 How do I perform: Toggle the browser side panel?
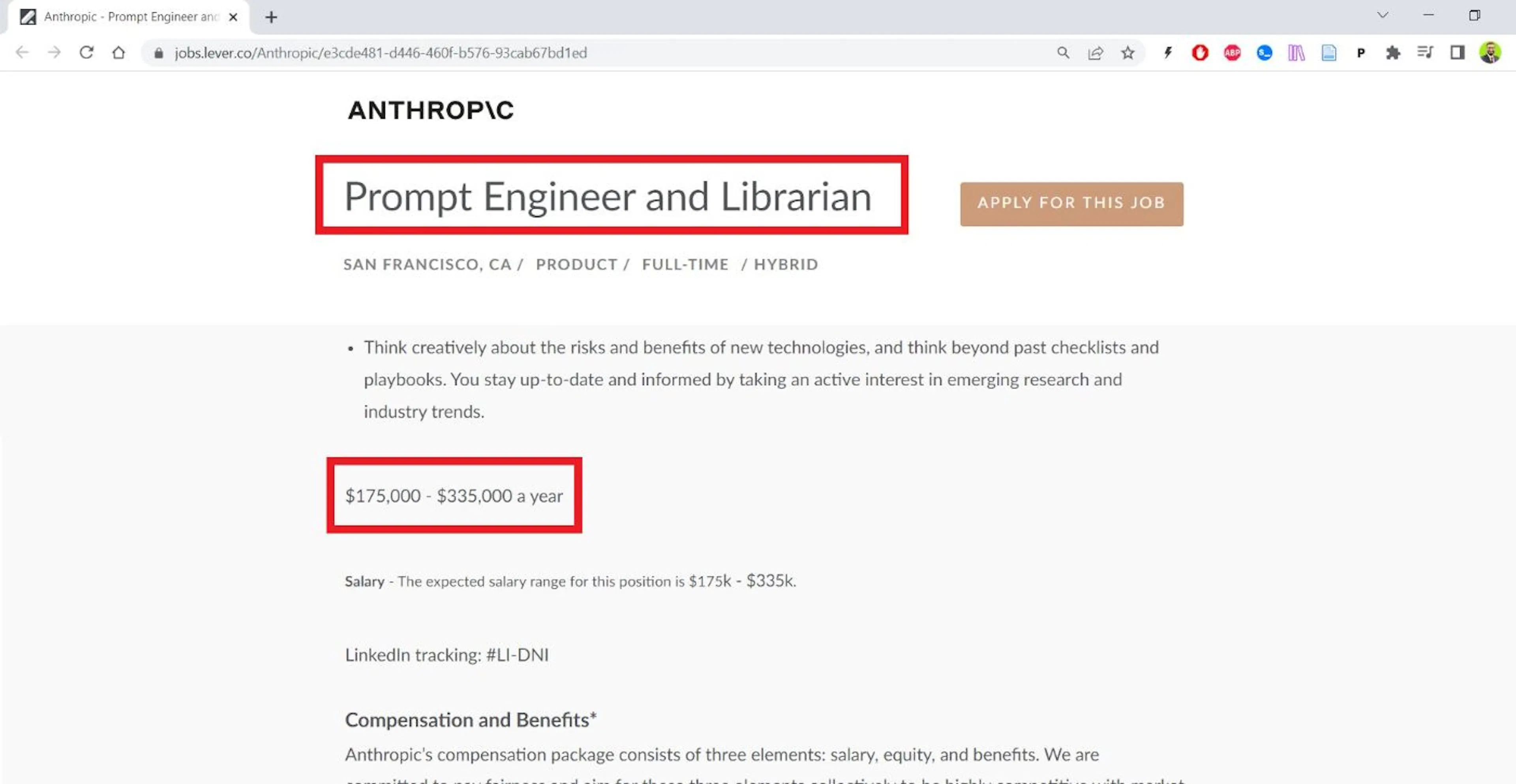[1457, 53]
